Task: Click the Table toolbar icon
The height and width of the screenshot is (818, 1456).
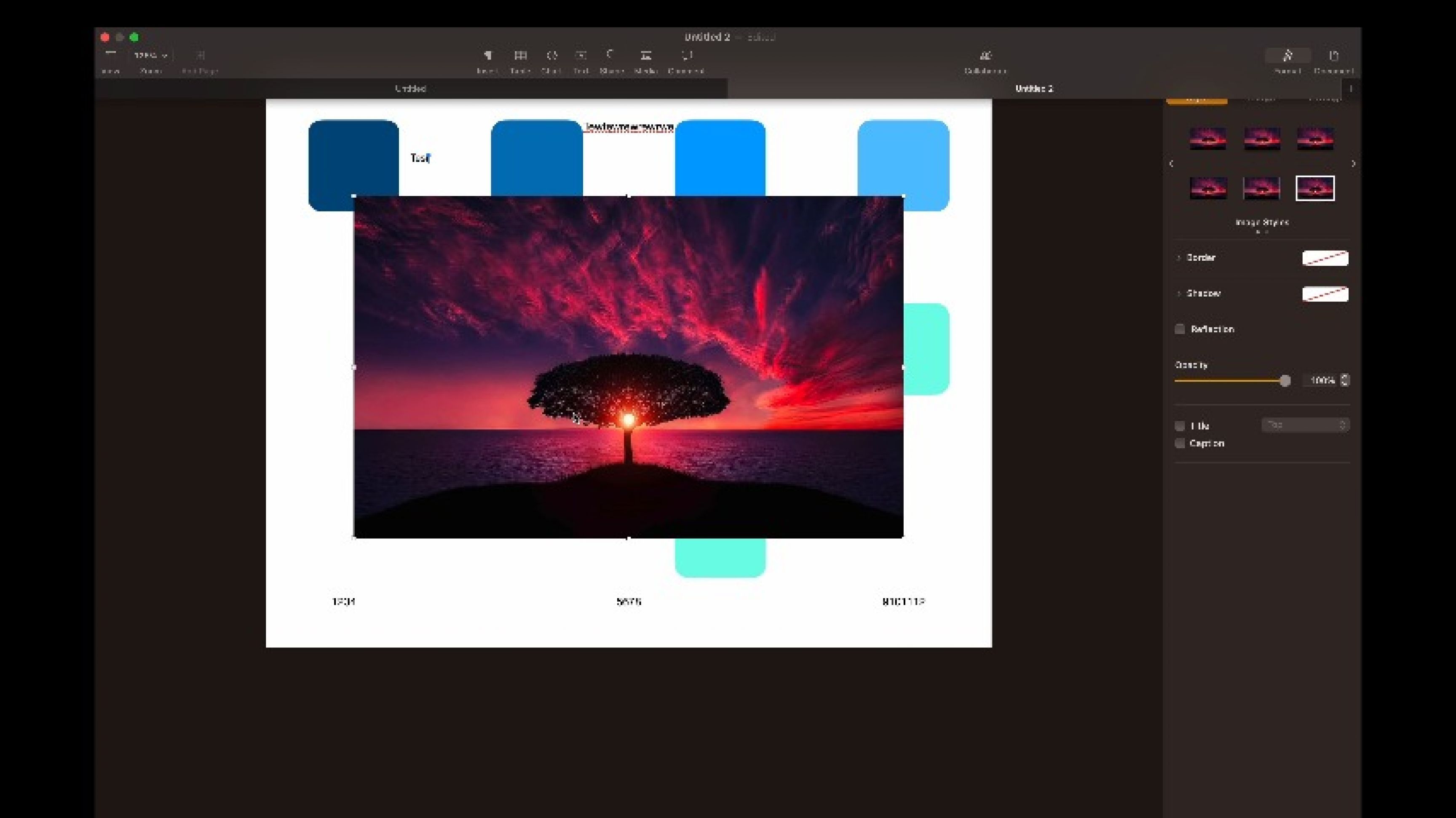Action: coord(520,55)
